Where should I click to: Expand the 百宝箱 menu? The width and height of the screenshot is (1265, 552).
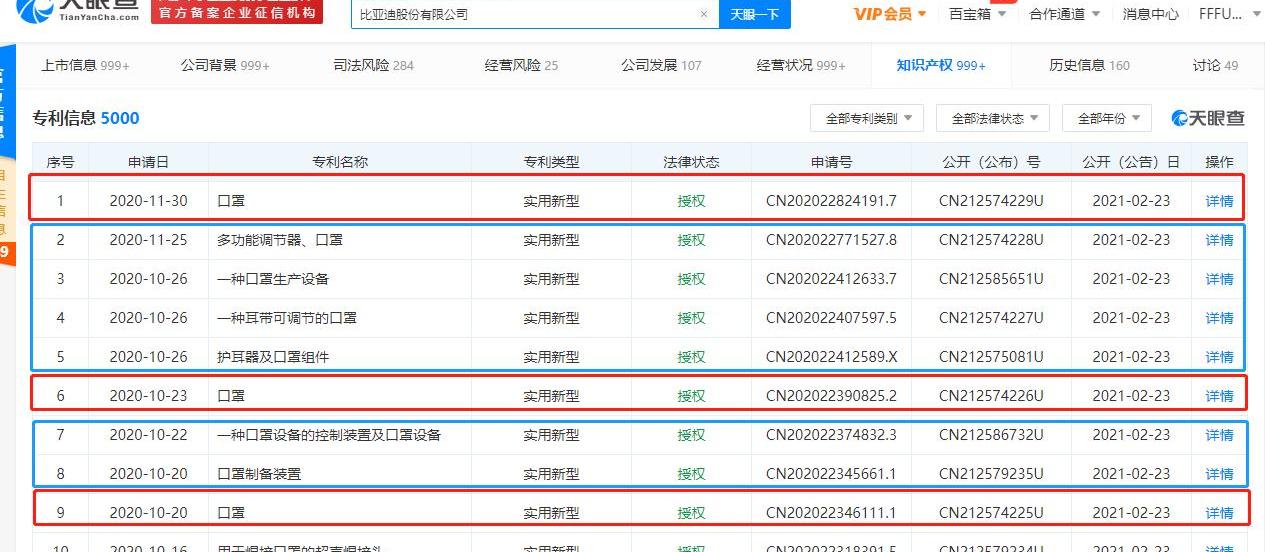pyautogui.click(x=977, y=14)
